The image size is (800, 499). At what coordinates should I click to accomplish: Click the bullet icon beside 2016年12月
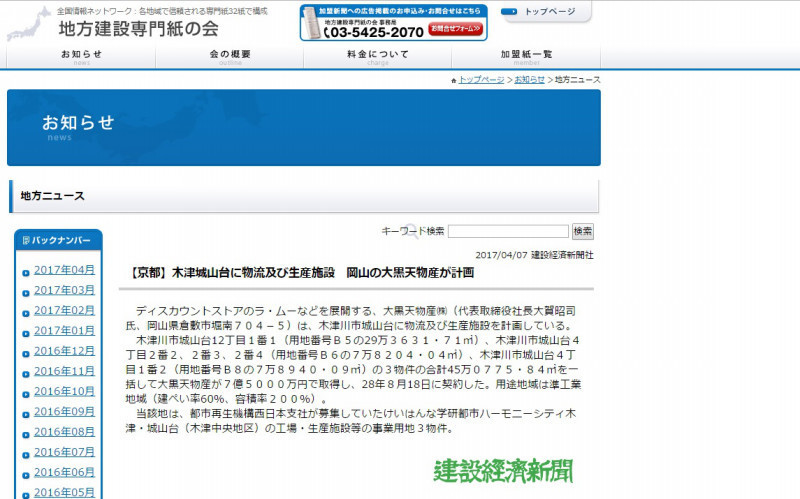point(26,354)
